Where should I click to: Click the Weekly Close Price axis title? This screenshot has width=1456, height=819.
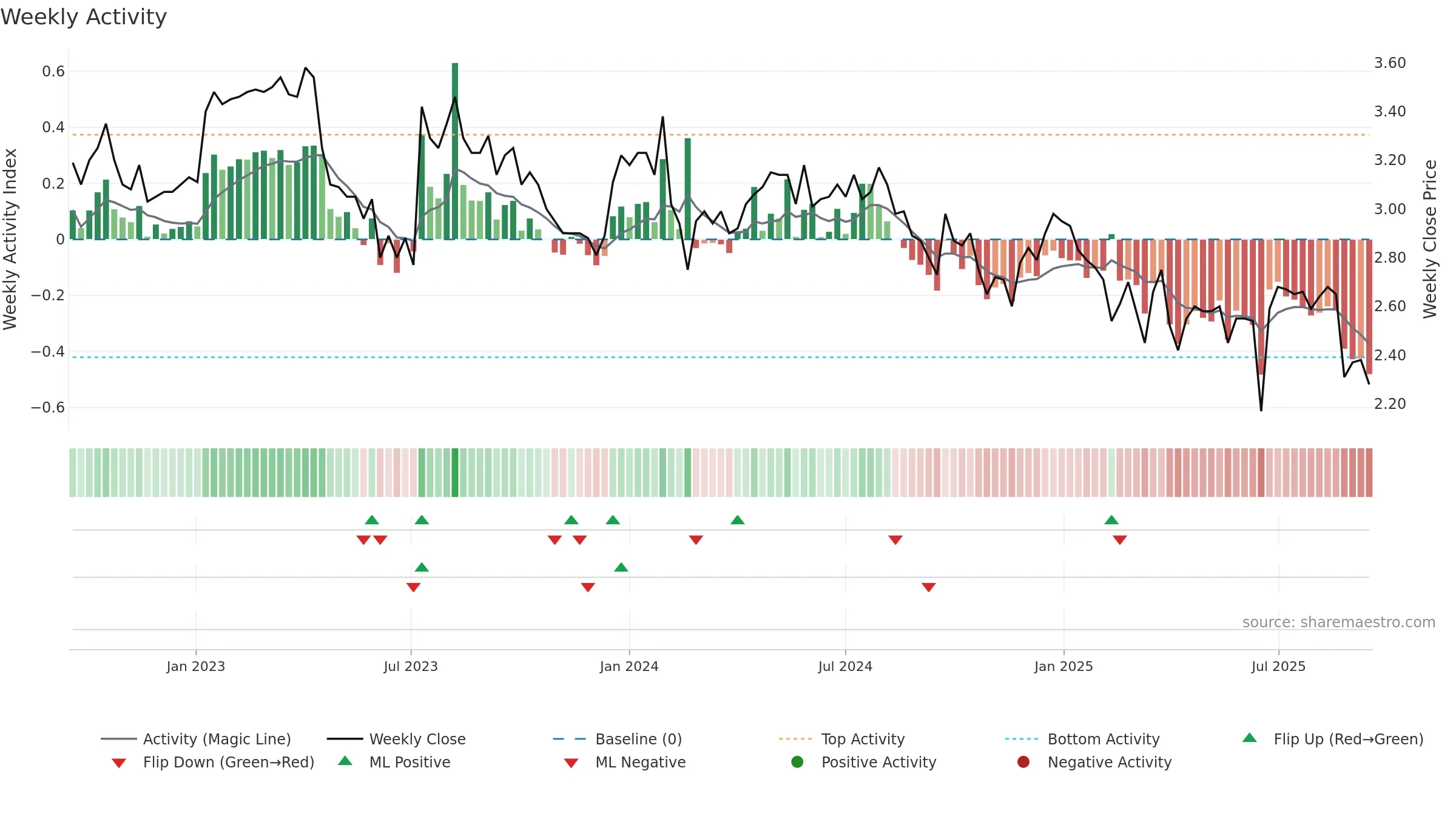[1430, 240]
